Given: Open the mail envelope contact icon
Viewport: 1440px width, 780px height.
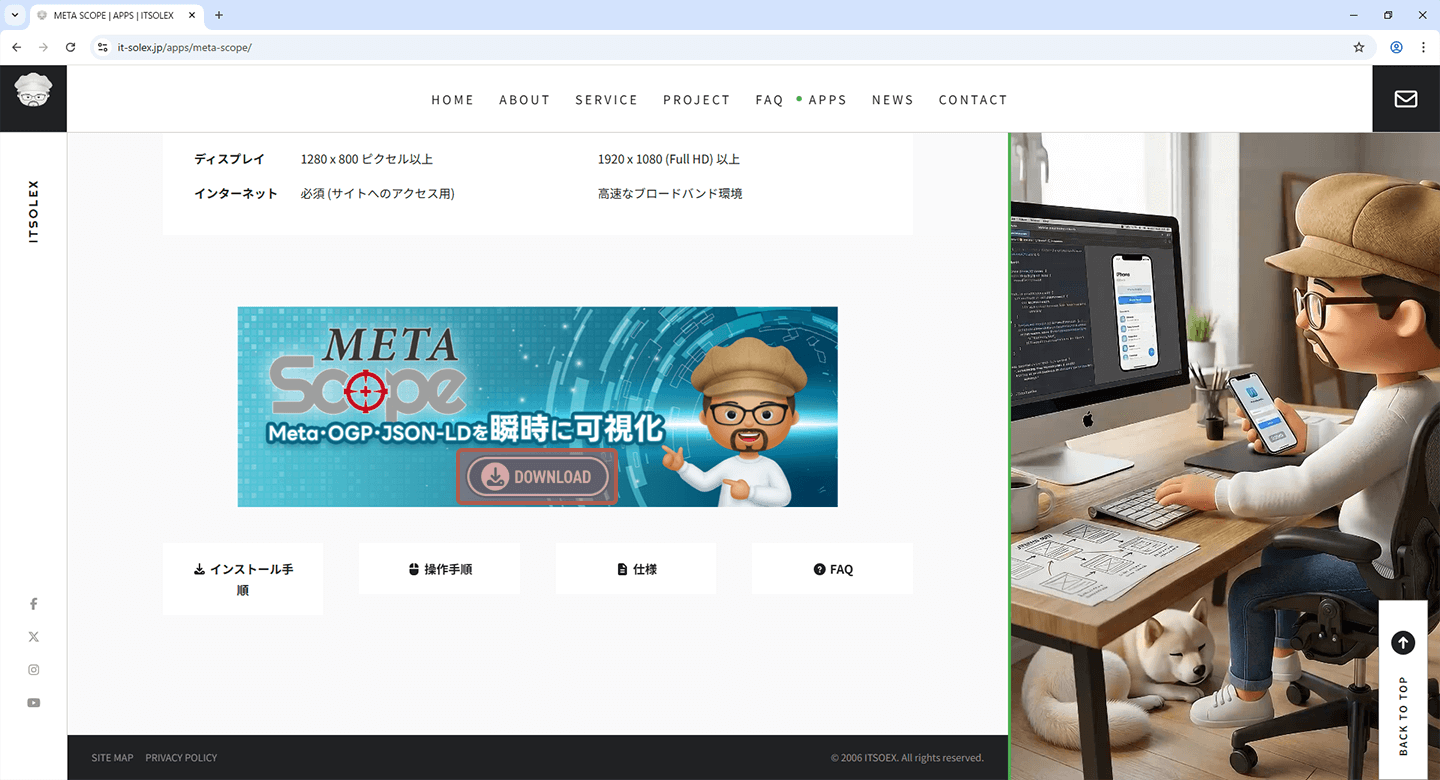Looking at the screenshot, I should coord(1405,99).
